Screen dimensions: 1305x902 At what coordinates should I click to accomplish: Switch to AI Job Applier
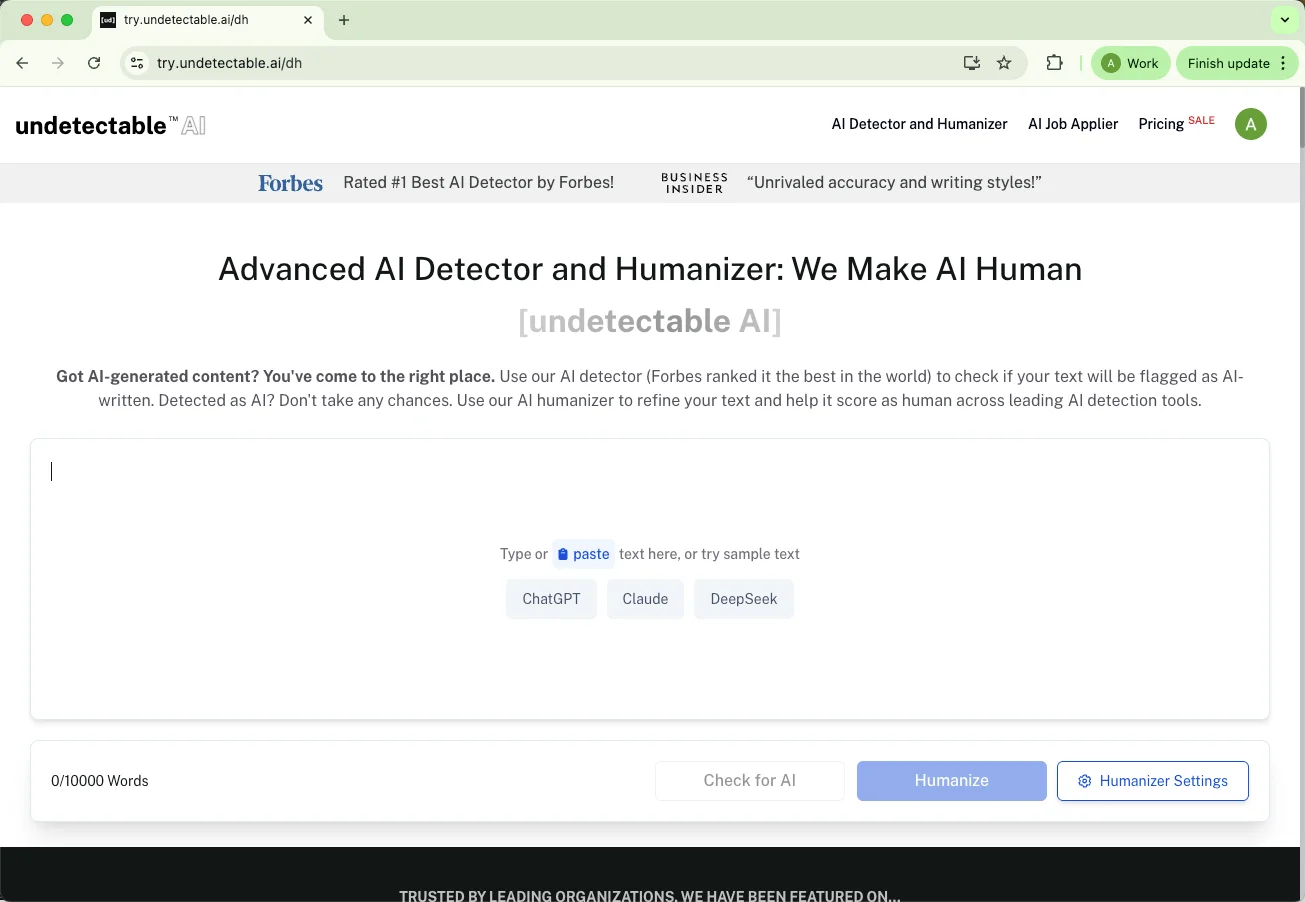pyautogui.click(x=1073, y=124)
